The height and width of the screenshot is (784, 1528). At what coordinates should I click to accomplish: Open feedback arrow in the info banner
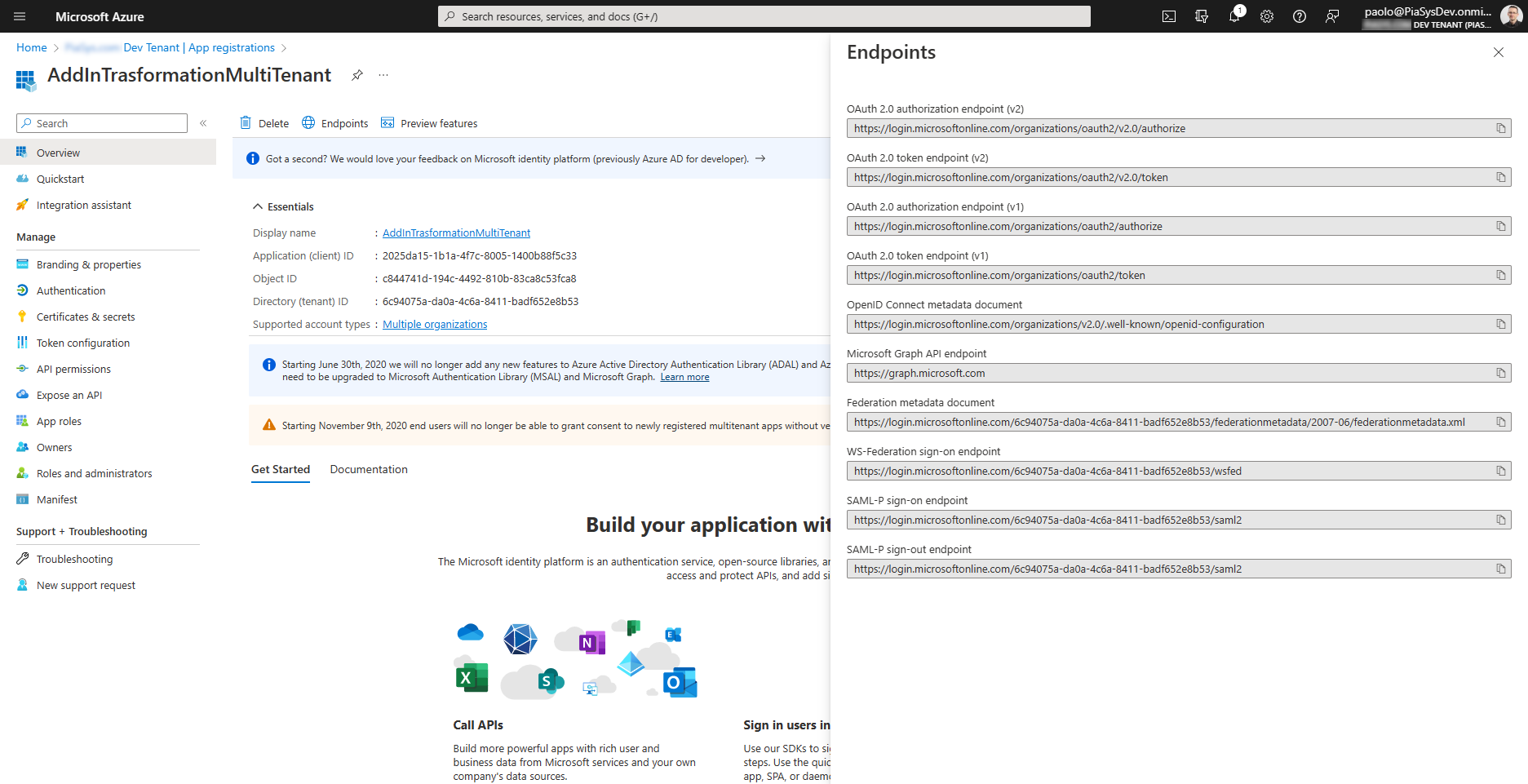click(x=760, y=158)
